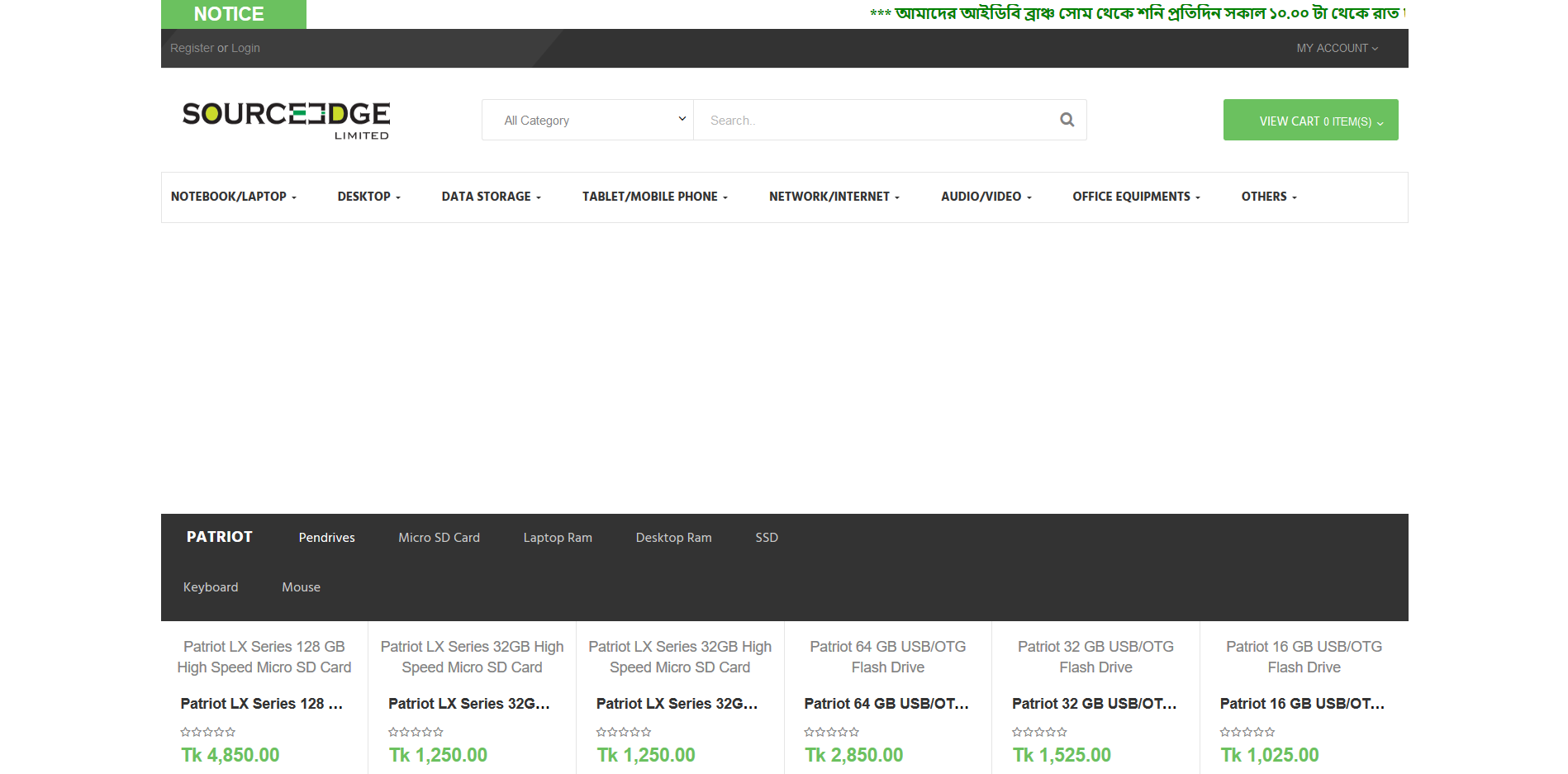Click the Login link
1568x774 pixels.
[245, 48]
